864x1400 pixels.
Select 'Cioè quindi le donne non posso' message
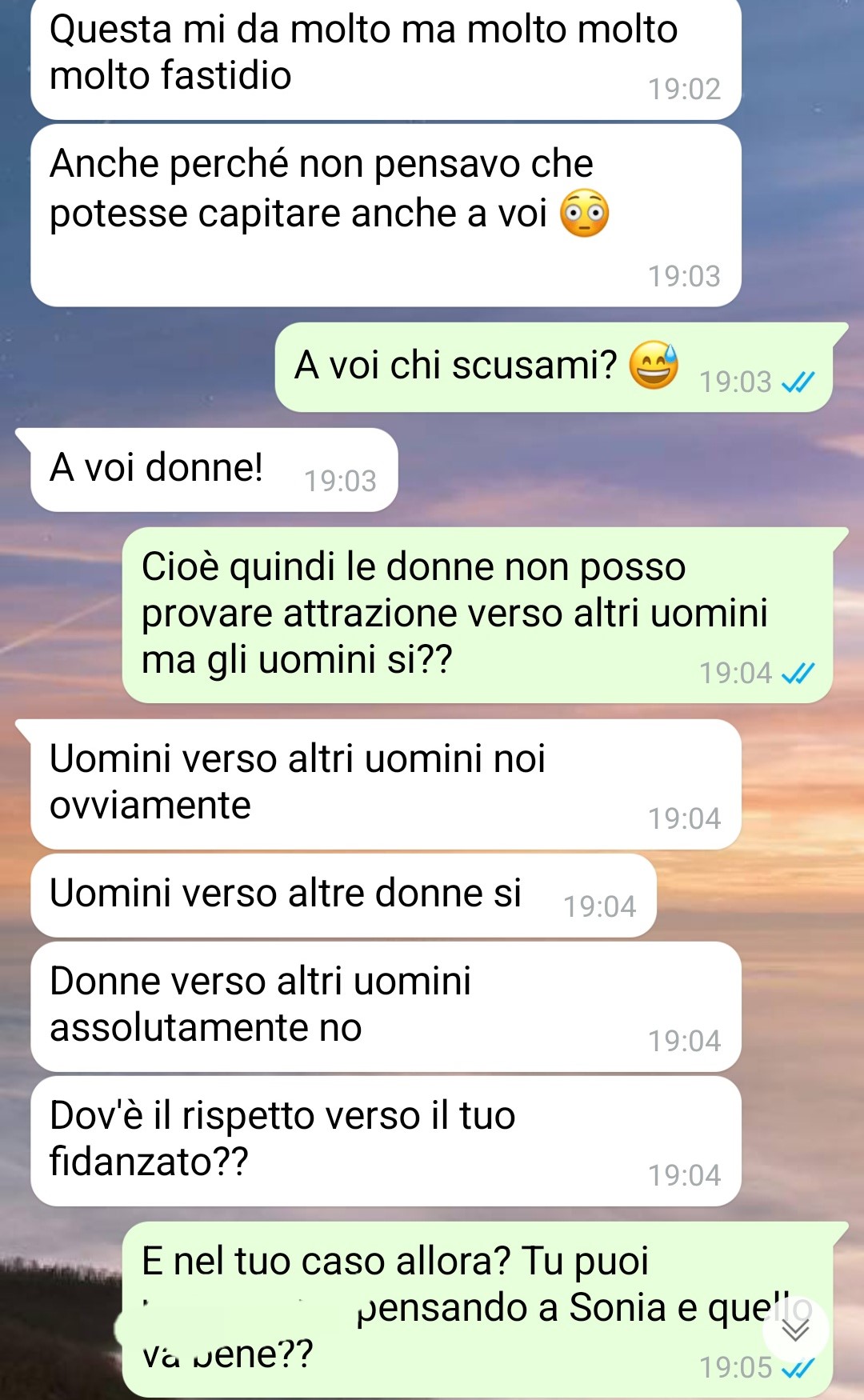478,615
